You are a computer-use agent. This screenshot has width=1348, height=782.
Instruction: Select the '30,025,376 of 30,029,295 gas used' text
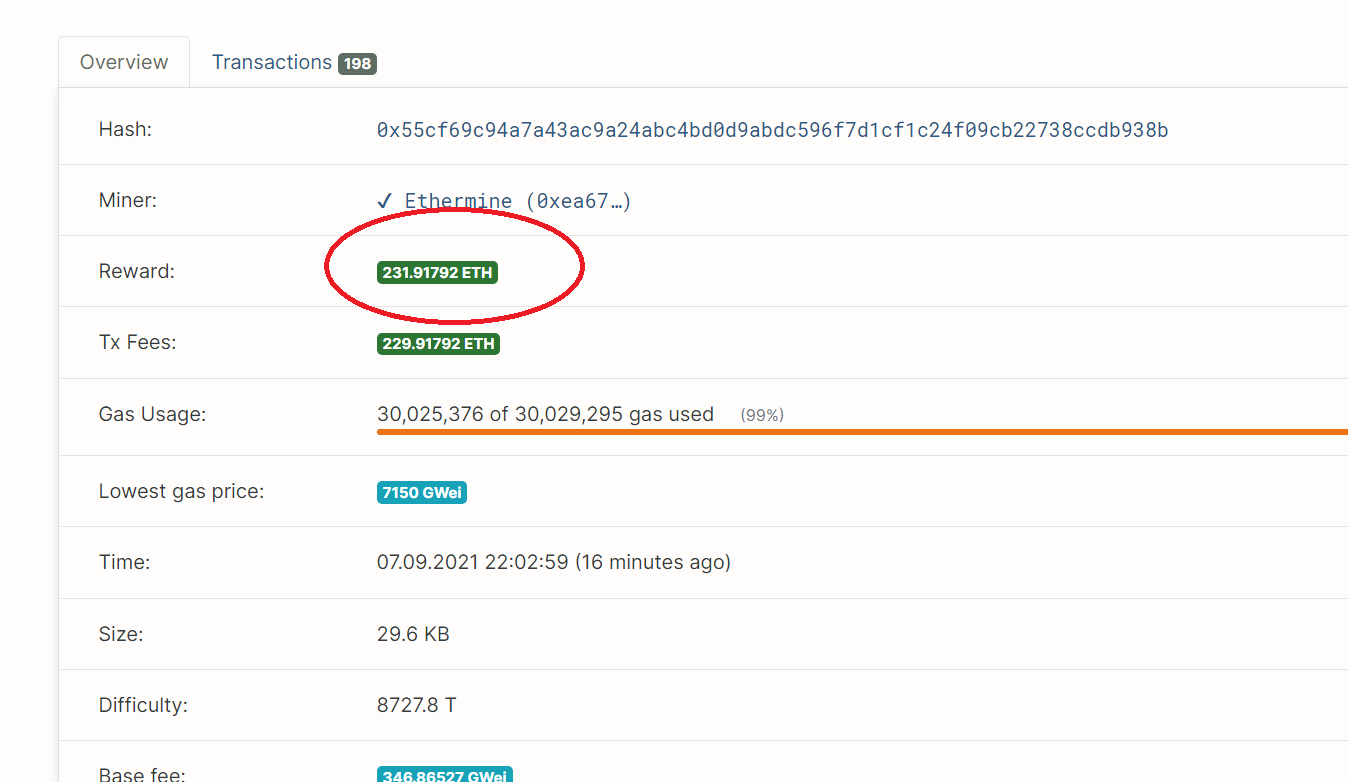[x=545, y=414]
